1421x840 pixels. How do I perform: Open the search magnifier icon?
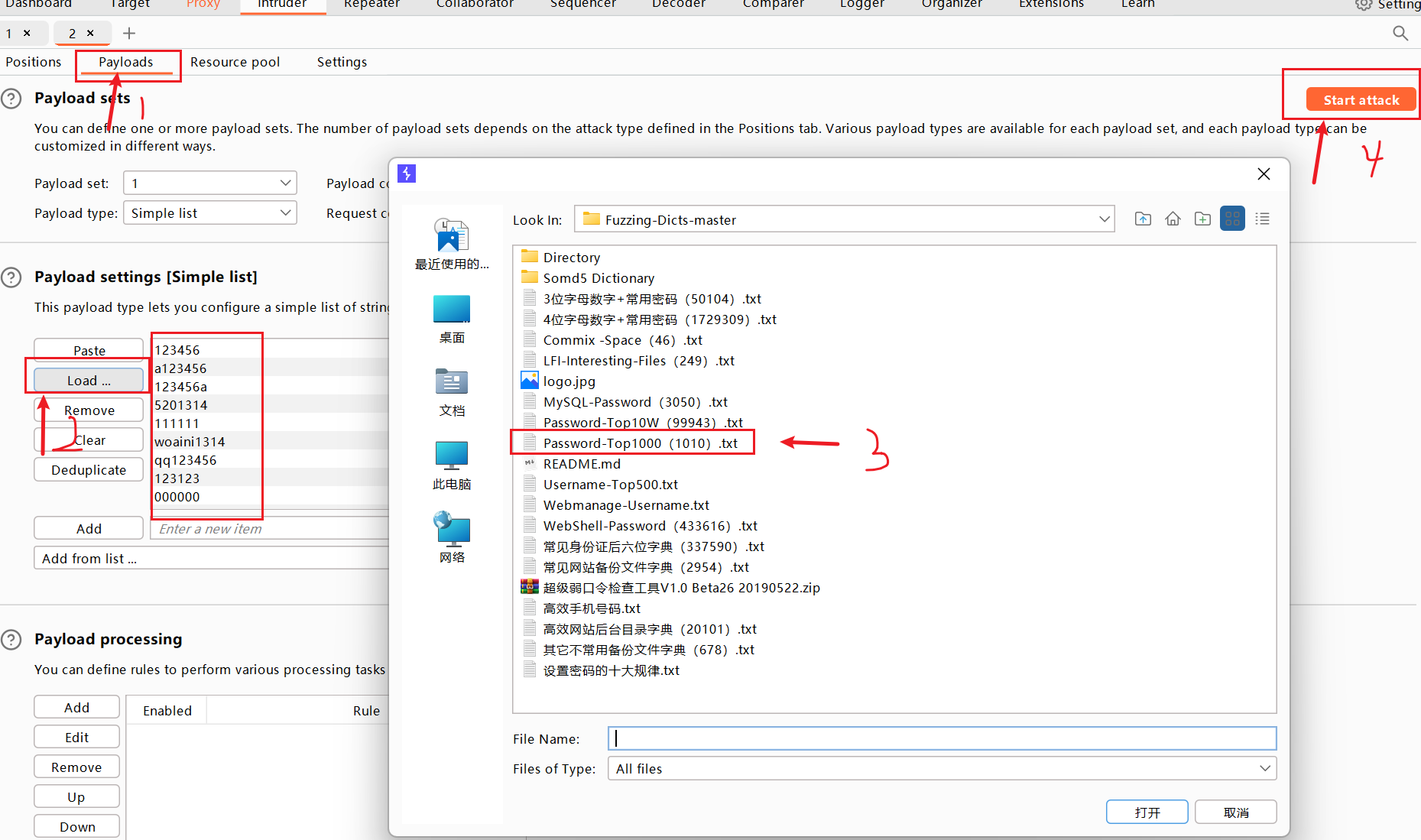(x=1400, y=33)
